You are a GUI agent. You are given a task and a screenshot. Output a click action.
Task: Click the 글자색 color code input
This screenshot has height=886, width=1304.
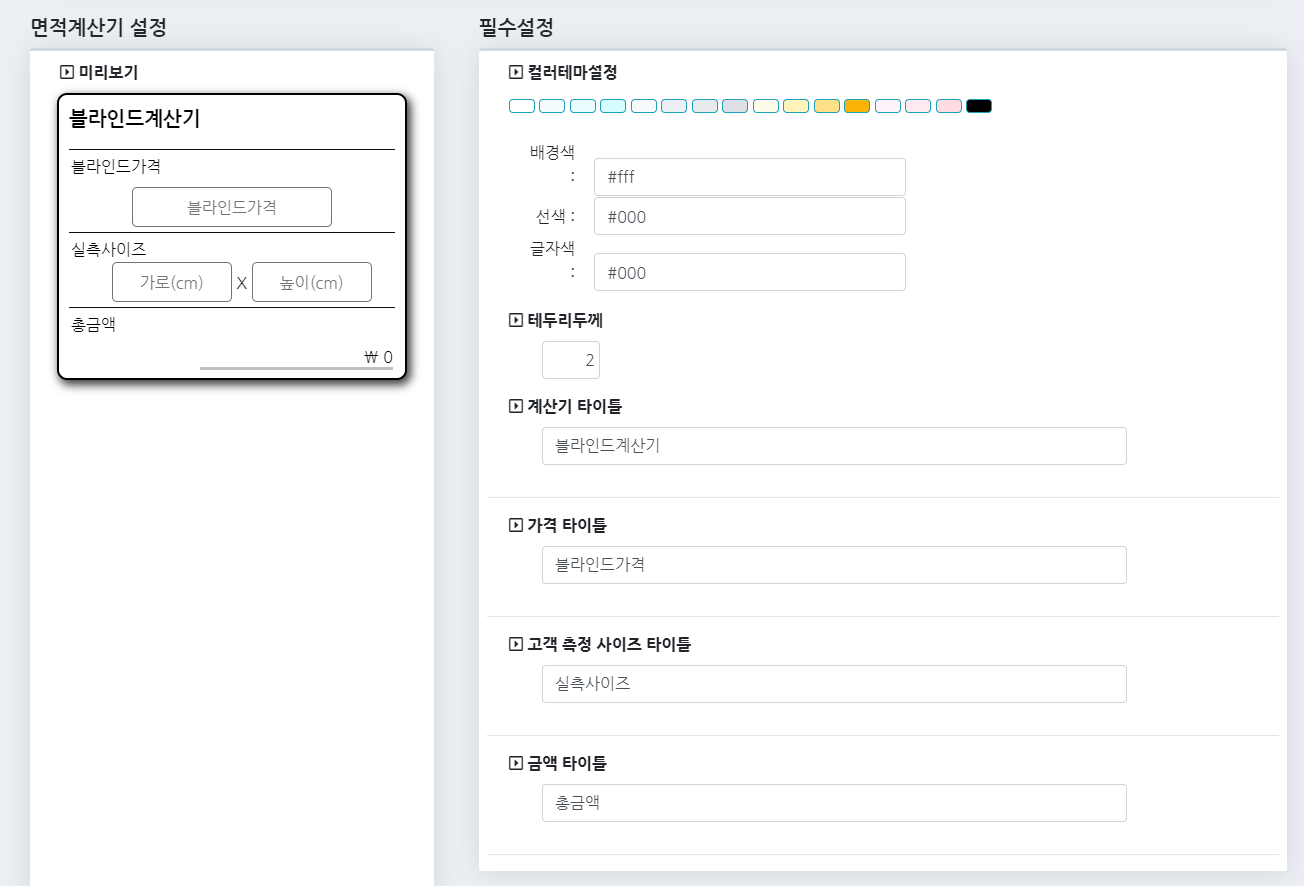749,272
